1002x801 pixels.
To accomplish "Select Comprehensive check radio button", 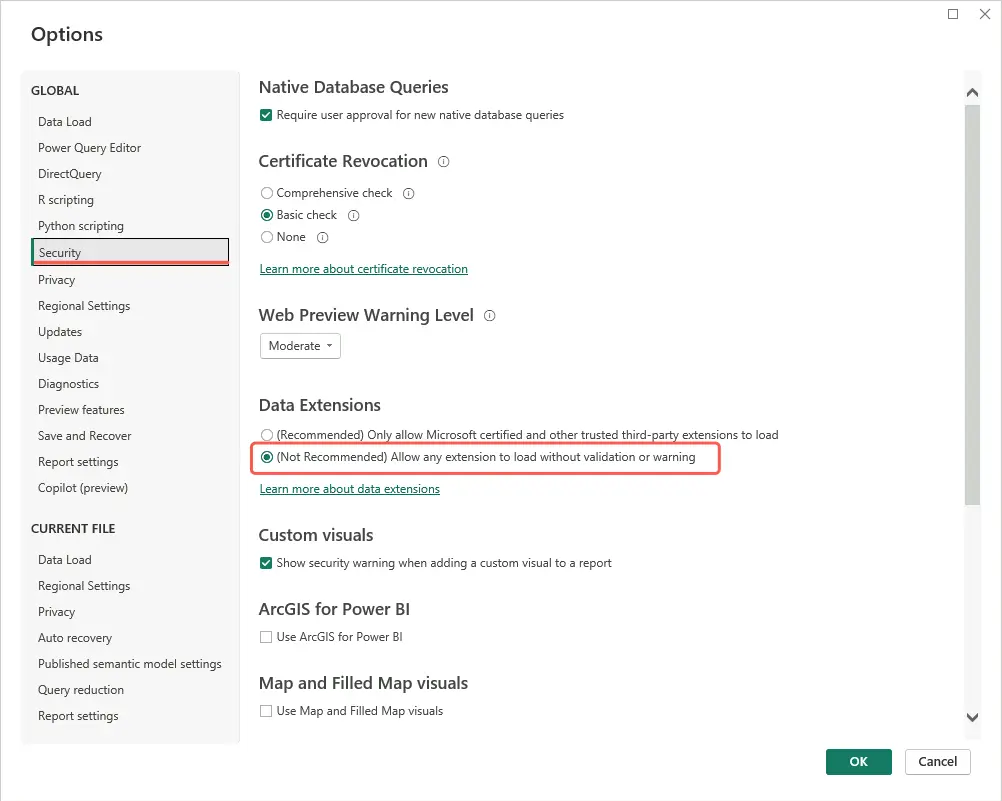I will coord(266,193).
